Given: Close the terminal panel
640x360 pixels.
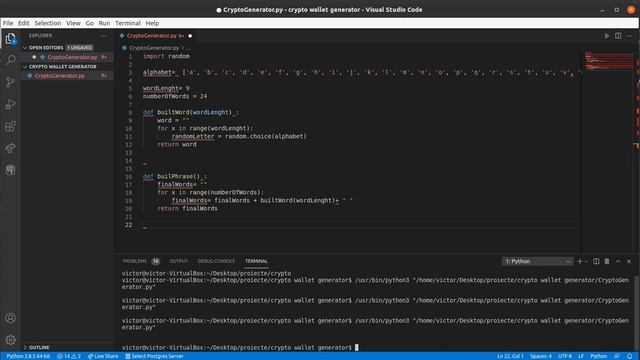Looking at the screenshot, I should 629,261.
